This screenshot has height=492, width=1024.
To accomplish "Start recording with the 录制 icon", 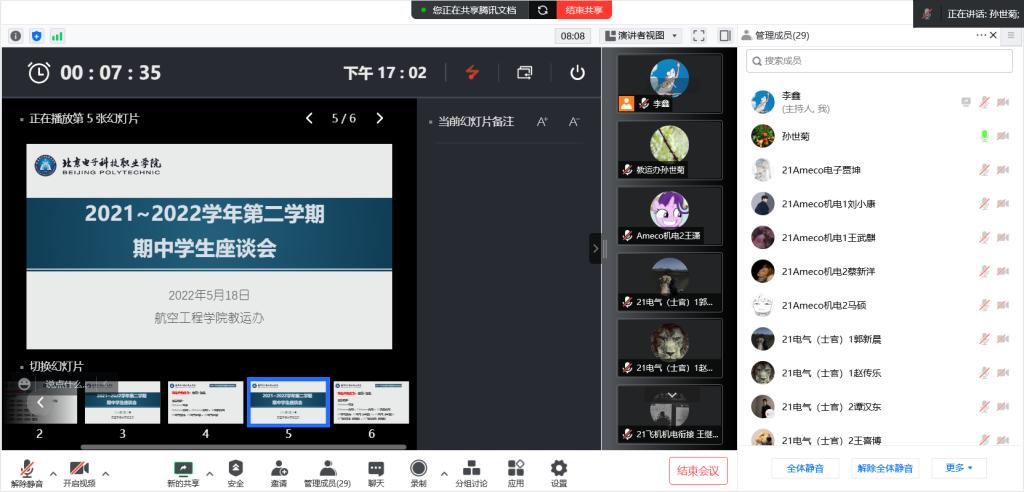I will tap(418, 468).
